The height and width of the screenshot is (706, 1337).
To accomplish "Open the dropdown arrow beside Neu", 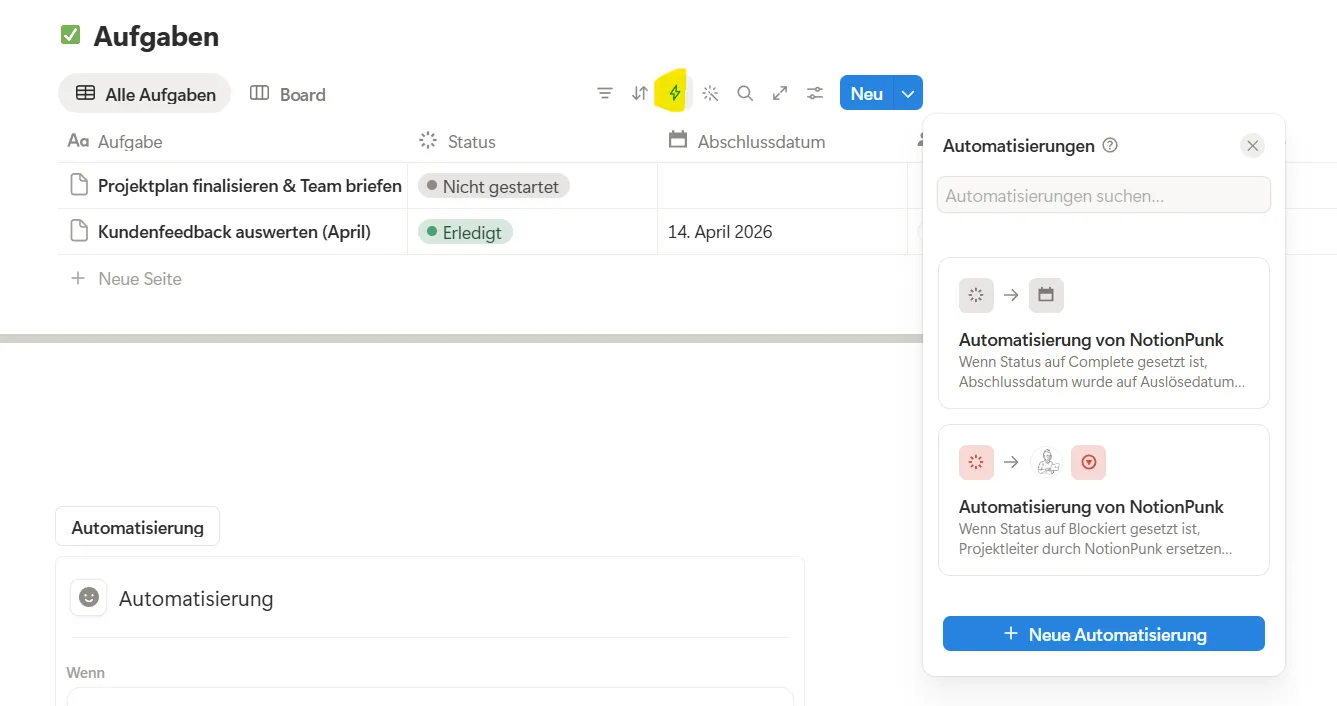I will [908, 93].
